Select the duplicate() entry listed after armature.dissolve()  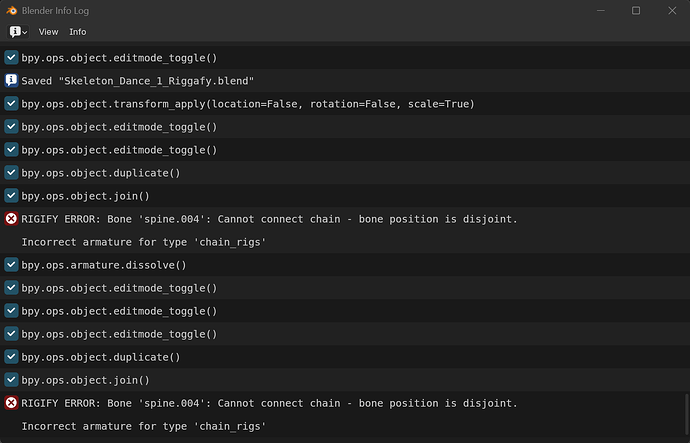tap(101, 357)
